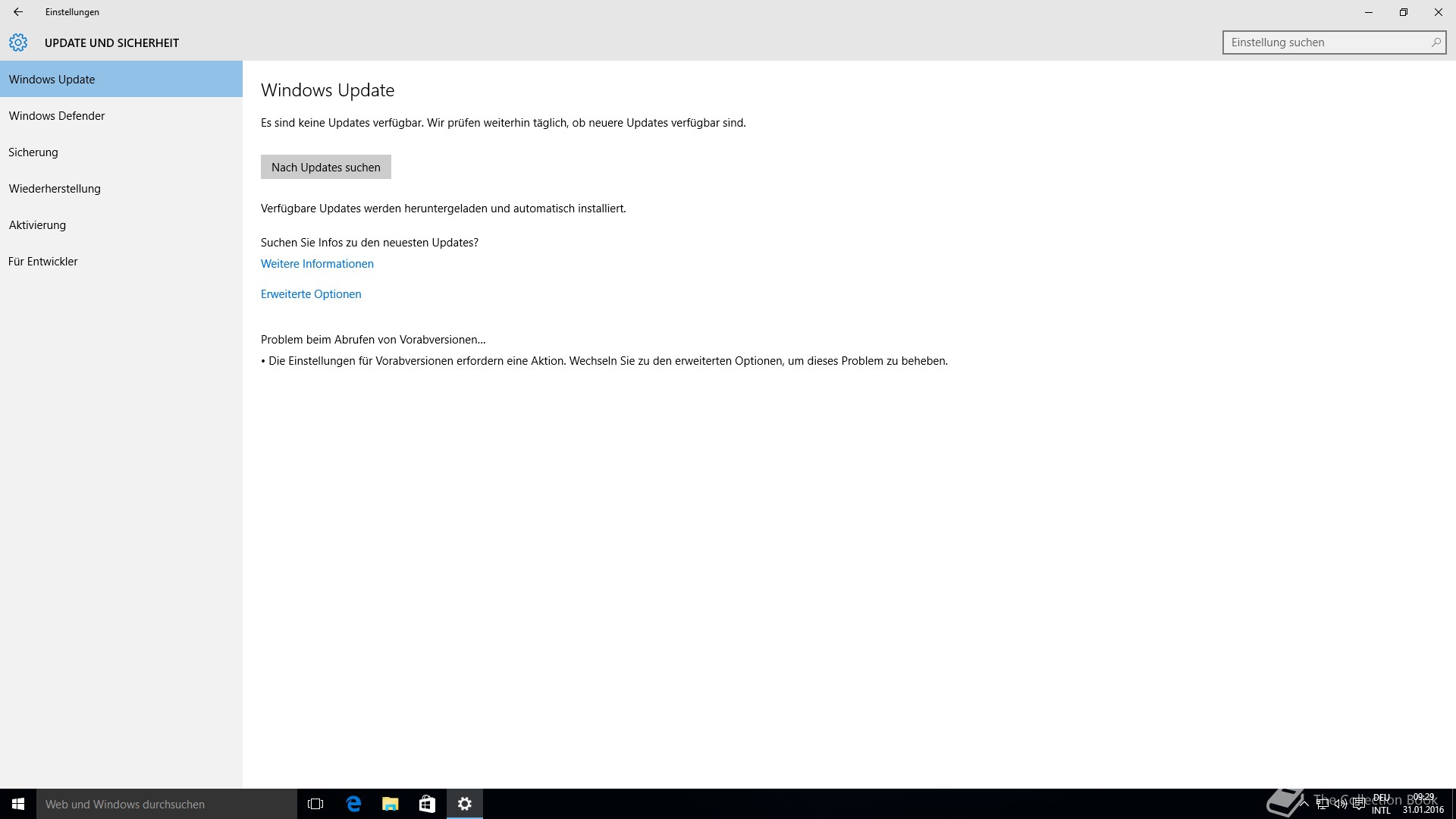Open the Erweiterte Optionen link

[311, 294]
